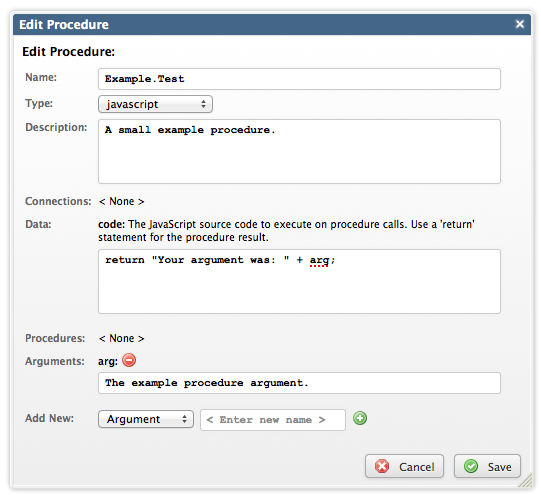Click the bold Edit Procedure: heading
Viewport: 541px width, 495px height.
pyautogui.click(x=68, y=52)
